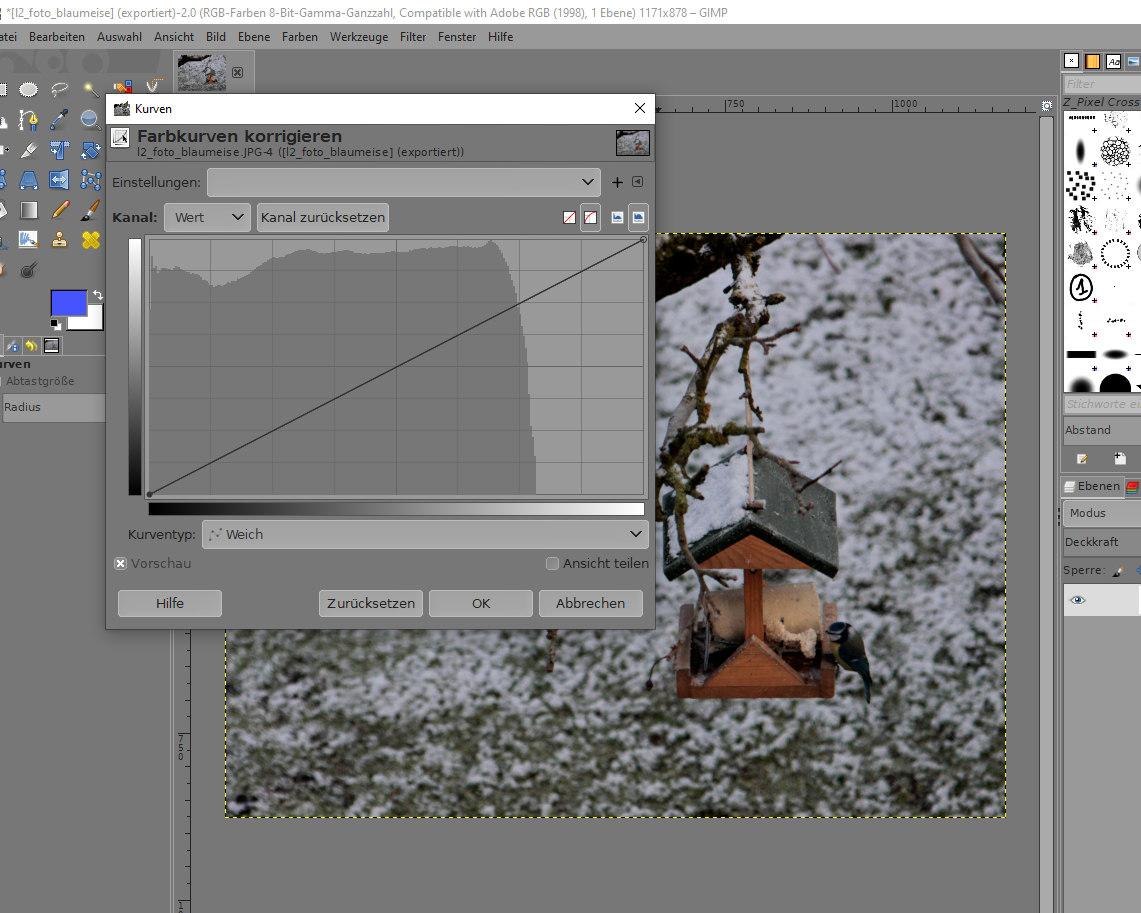
Task: Click the blue foreground color swatch
Action: 68,304
